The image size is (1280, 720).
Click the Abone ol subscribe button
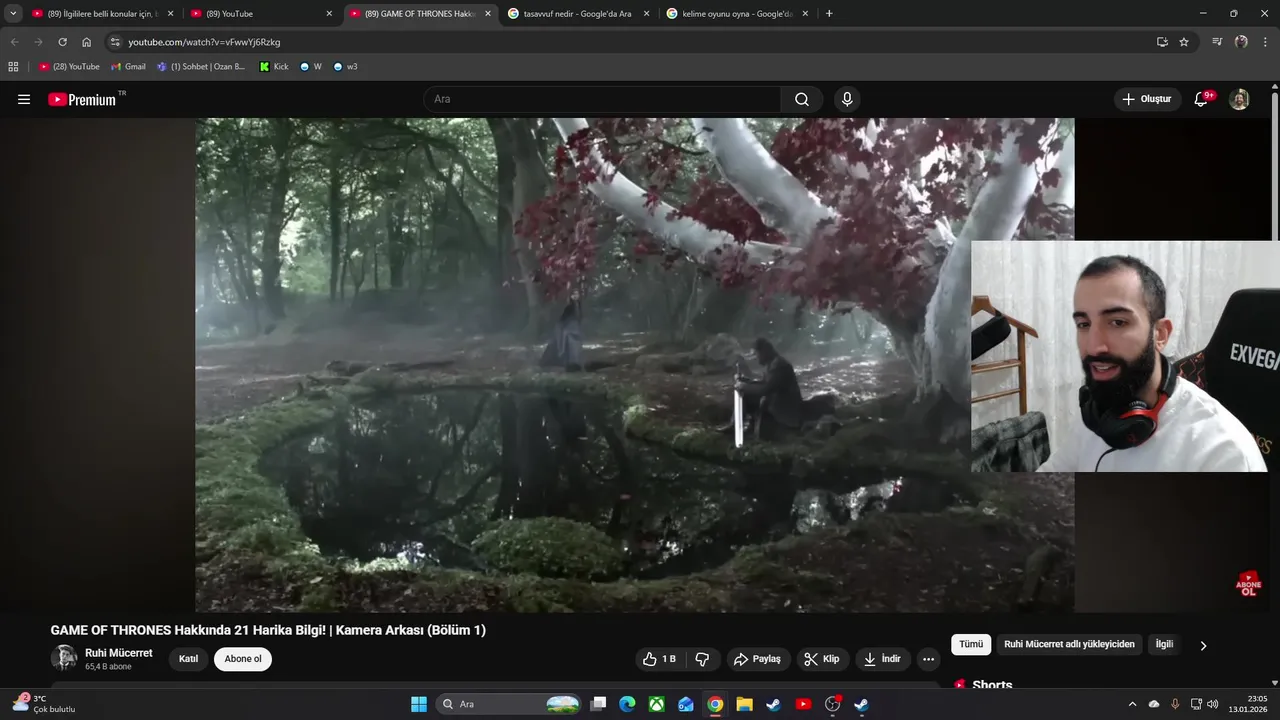coord(243,659)
